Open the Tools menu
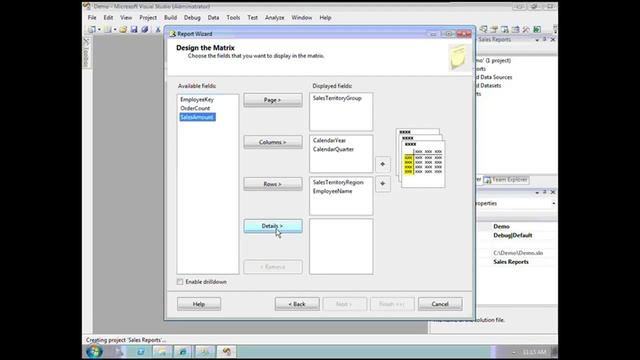Image resolution: width=640 pixels, height=360 pixels. (233, 18)
